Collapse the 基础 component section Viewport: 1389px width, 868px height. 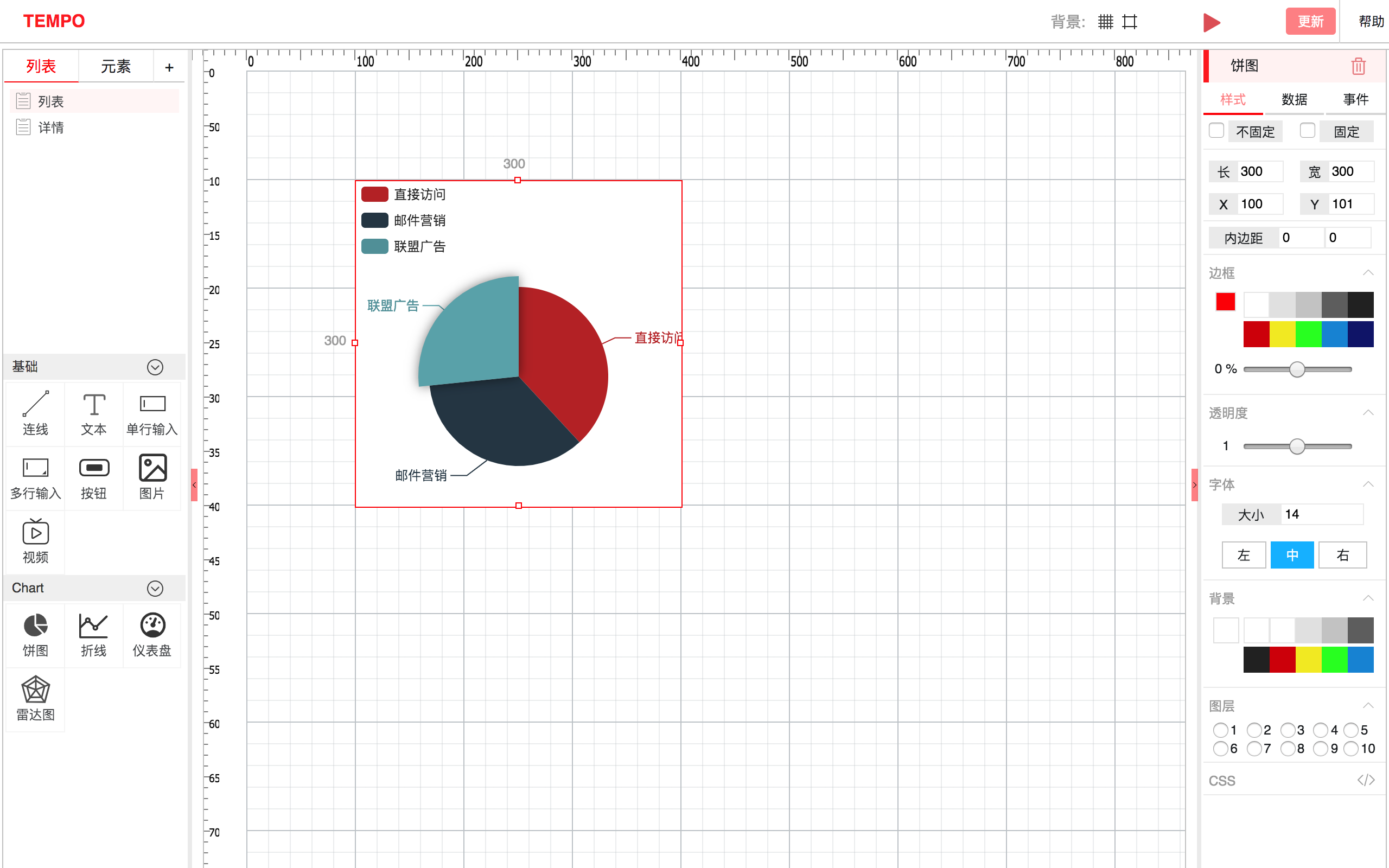point(155,367)
